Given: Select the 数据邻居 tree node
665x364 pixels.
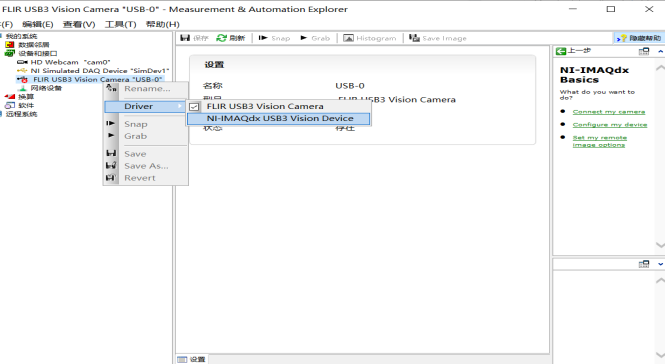Looking at the screenshot, I should pos(34,45).
